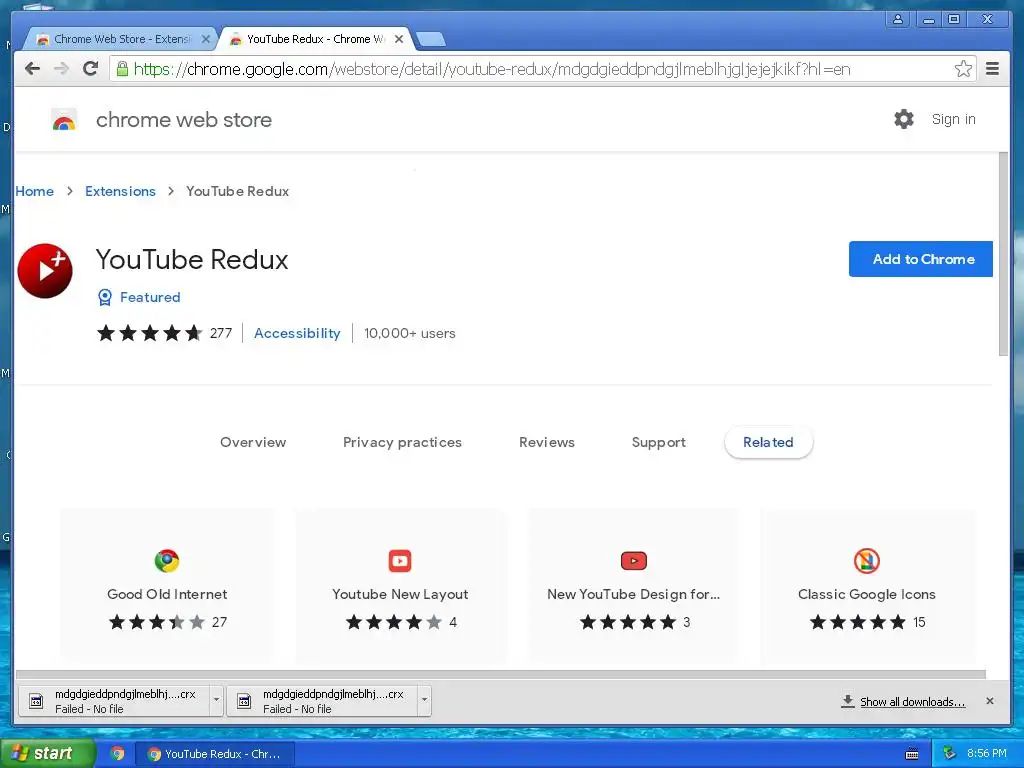Close the YouTube Redux tab

[399, 39]
